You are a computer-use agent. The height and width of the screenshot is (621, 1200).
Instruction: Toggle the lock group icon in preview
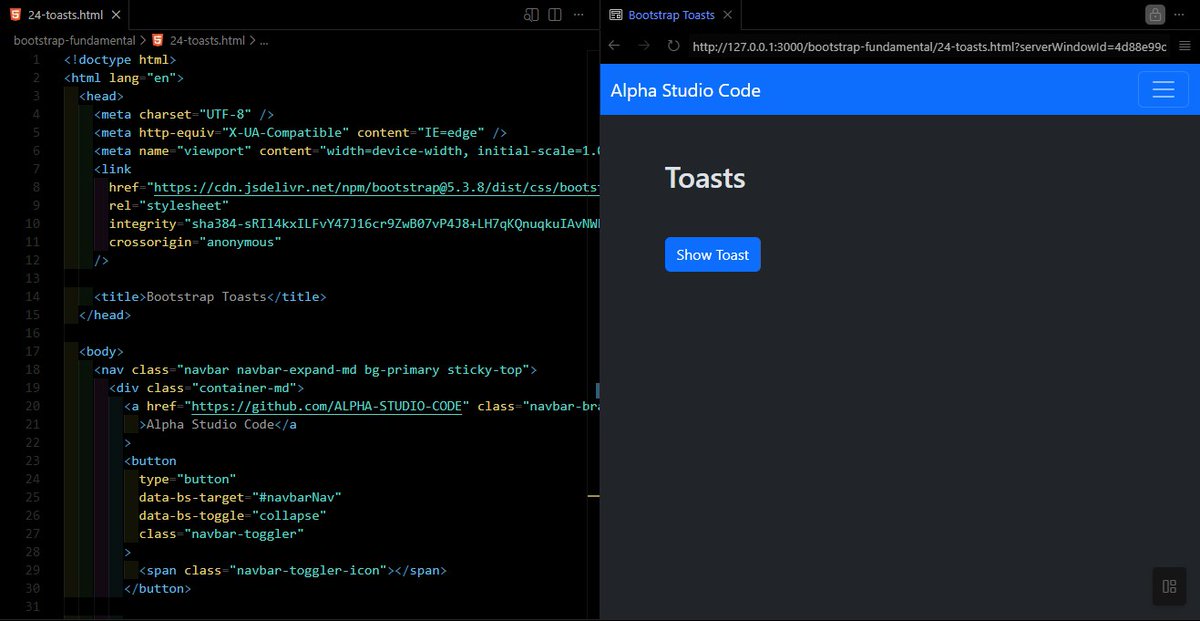point(1155,15)
